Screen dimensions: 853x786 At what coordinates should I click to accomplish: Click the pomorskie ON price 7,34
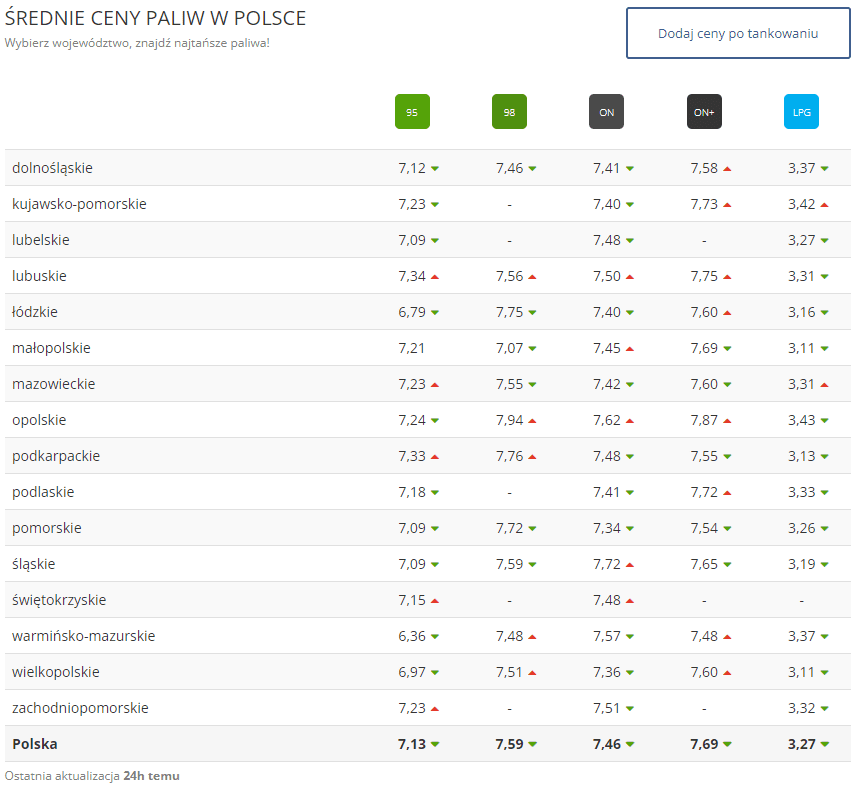coord(606,528)
